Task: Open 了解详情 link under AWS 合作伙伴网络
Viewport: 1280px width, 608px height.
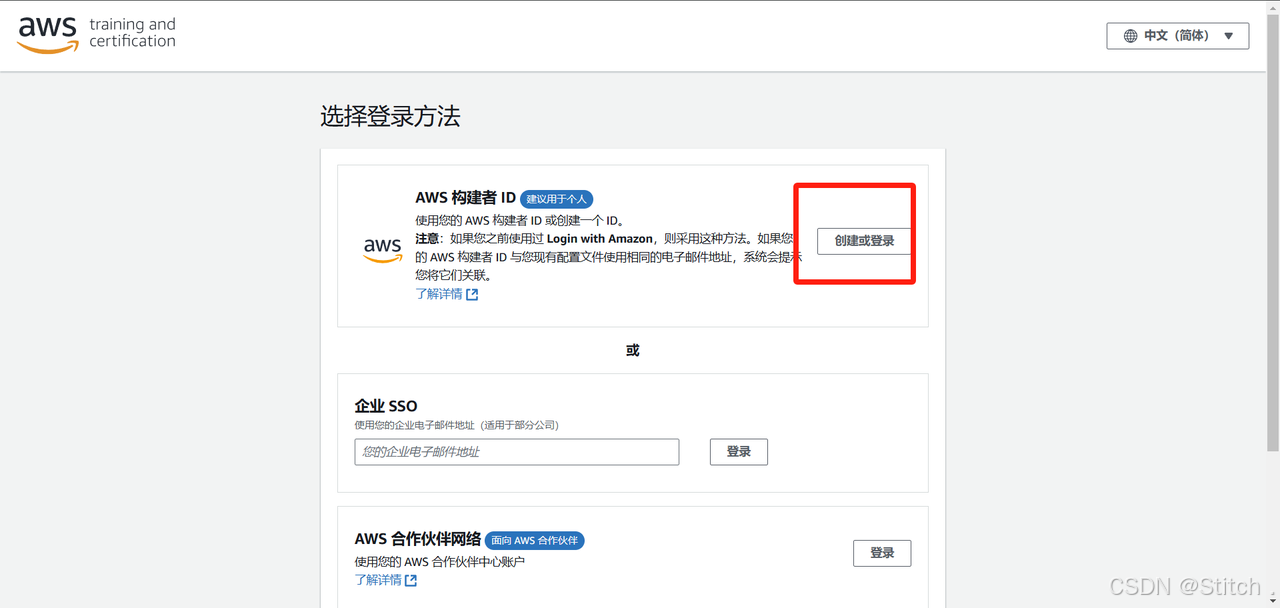Action: click(385, 580)
